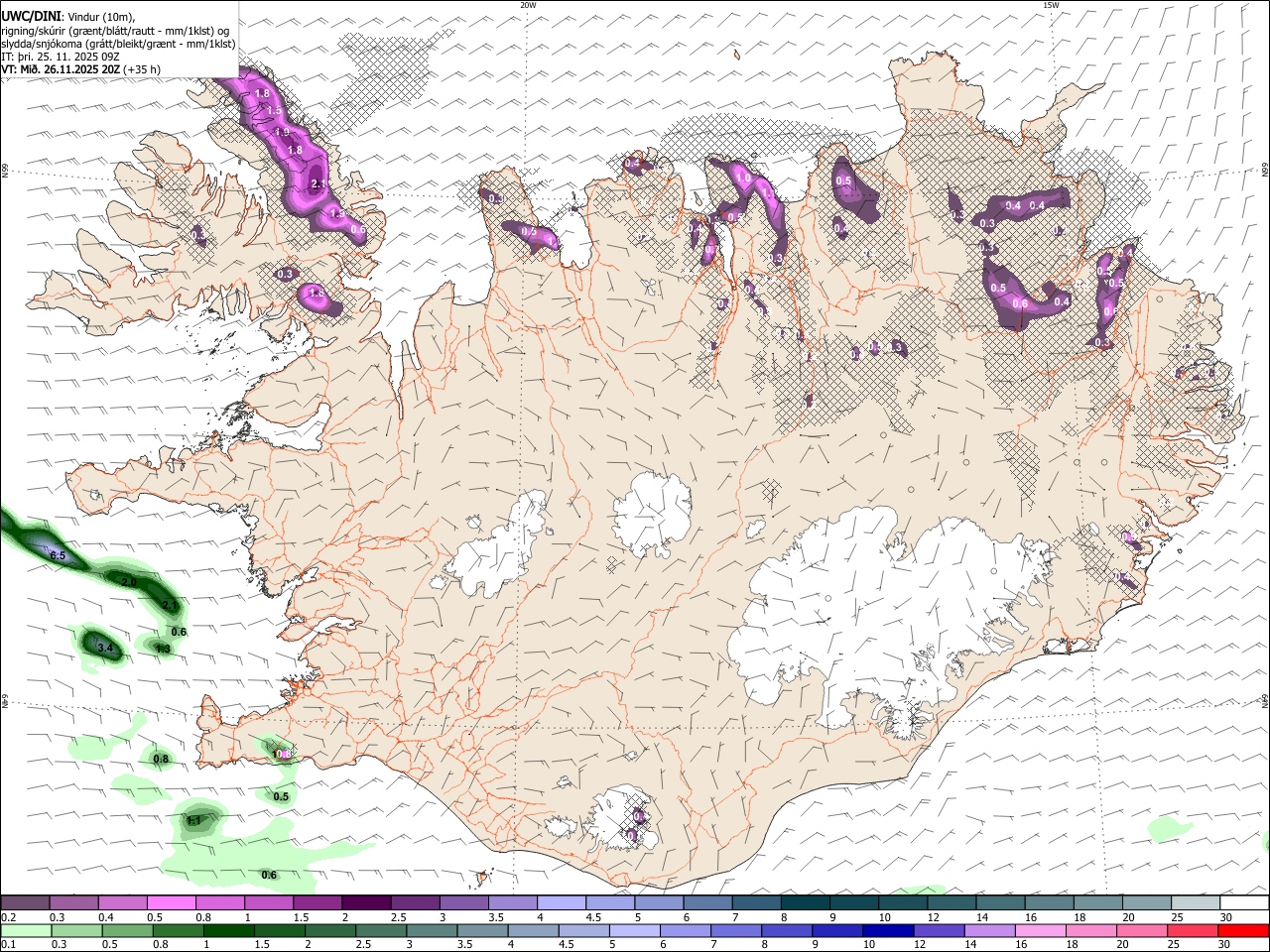Select the bright red swatch ending at 30

point(1242,930)
